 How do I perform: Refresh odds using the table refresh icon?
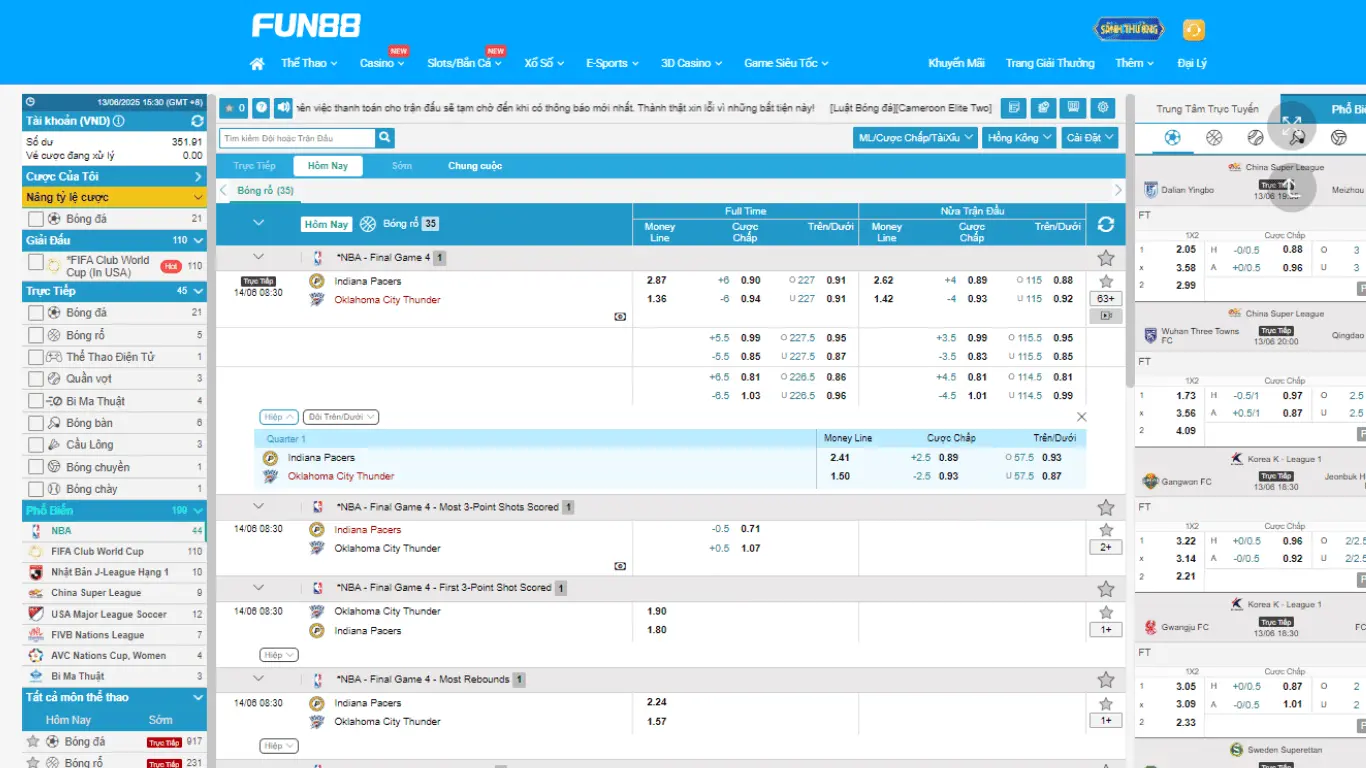coord(1105,225)
